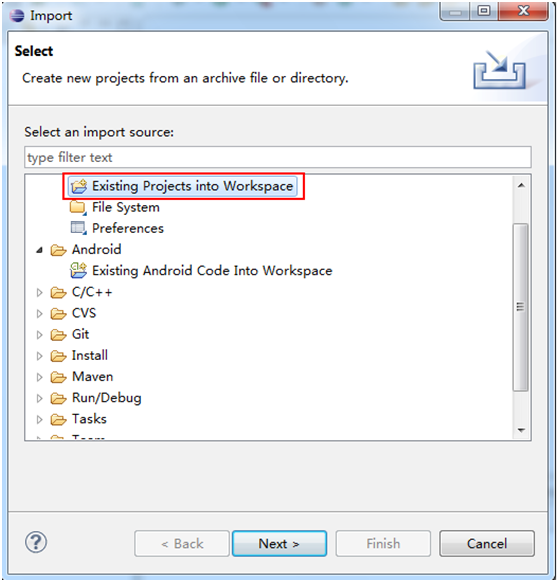
Task: Expand the CVS category
Action: 39,314
